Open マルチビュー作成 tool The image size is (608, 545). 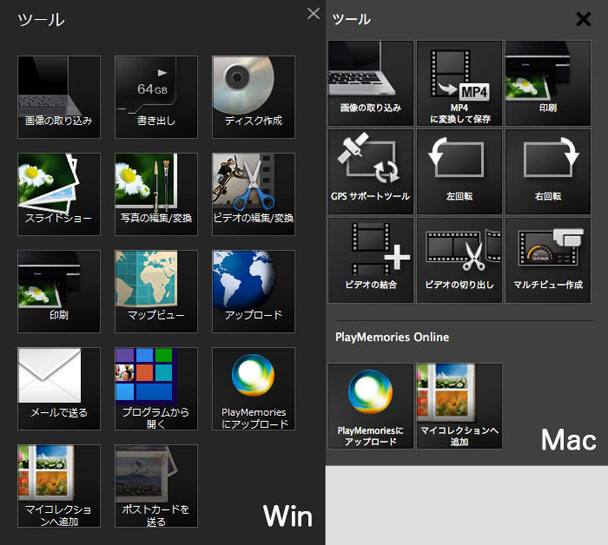pos(548,260)
